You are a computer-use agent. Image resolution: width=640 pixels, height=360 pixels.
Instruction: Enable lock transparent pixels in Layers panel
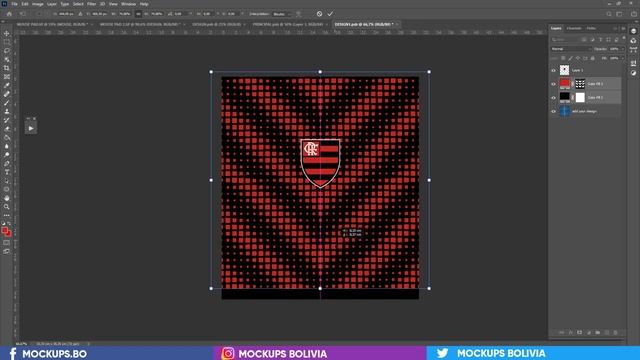point(563,58)
